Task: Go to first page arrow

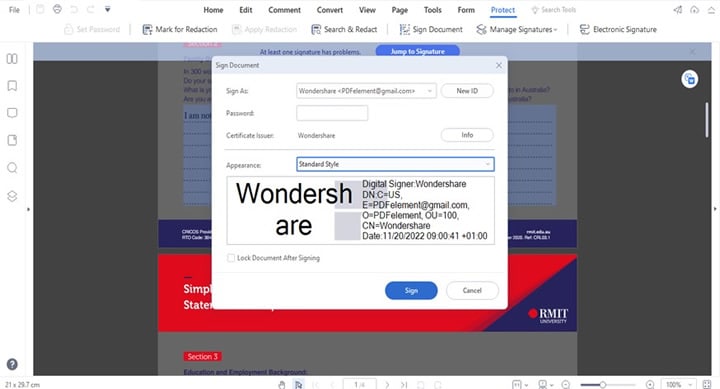Action: coord(315,385)
